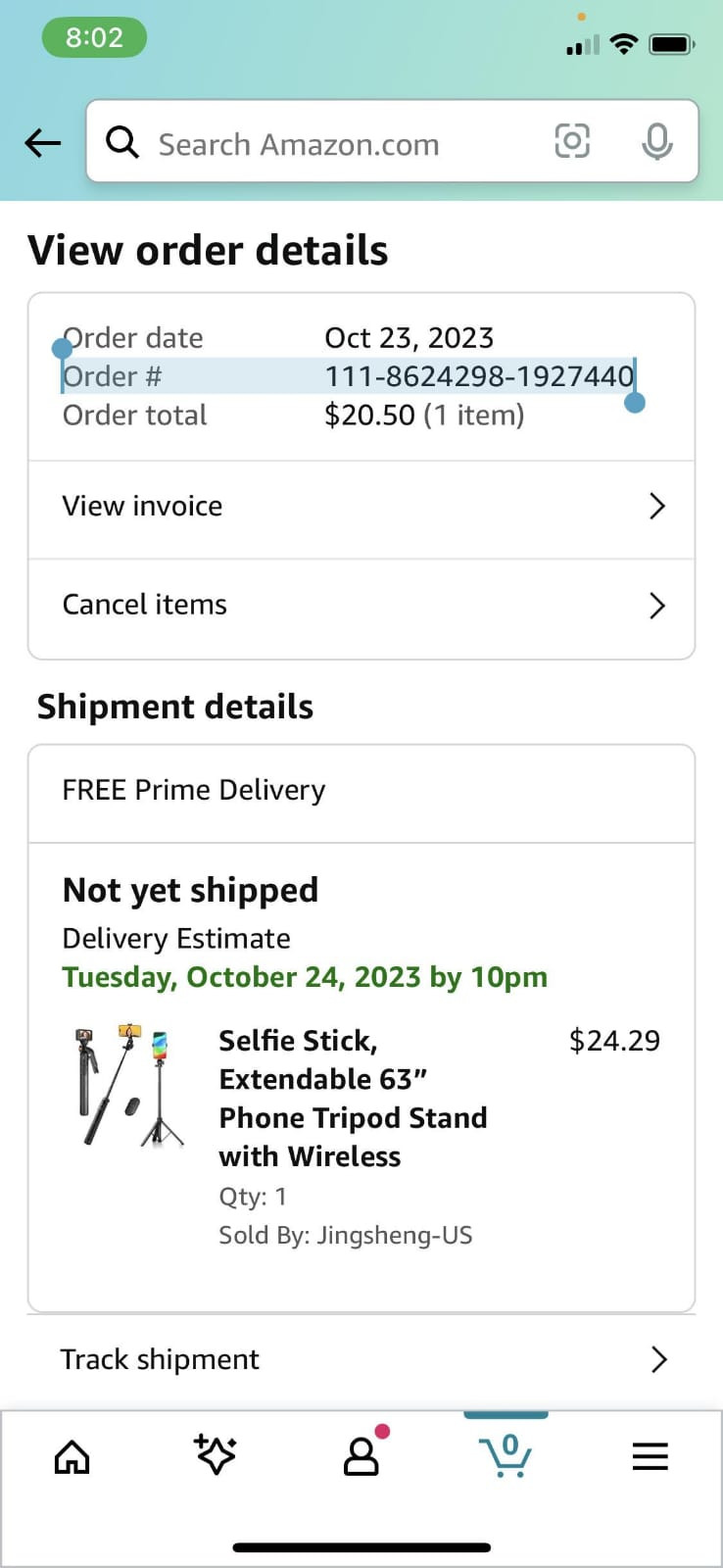Tap the back arrow icon
The image size is (723, 1568).
point(43,143)
